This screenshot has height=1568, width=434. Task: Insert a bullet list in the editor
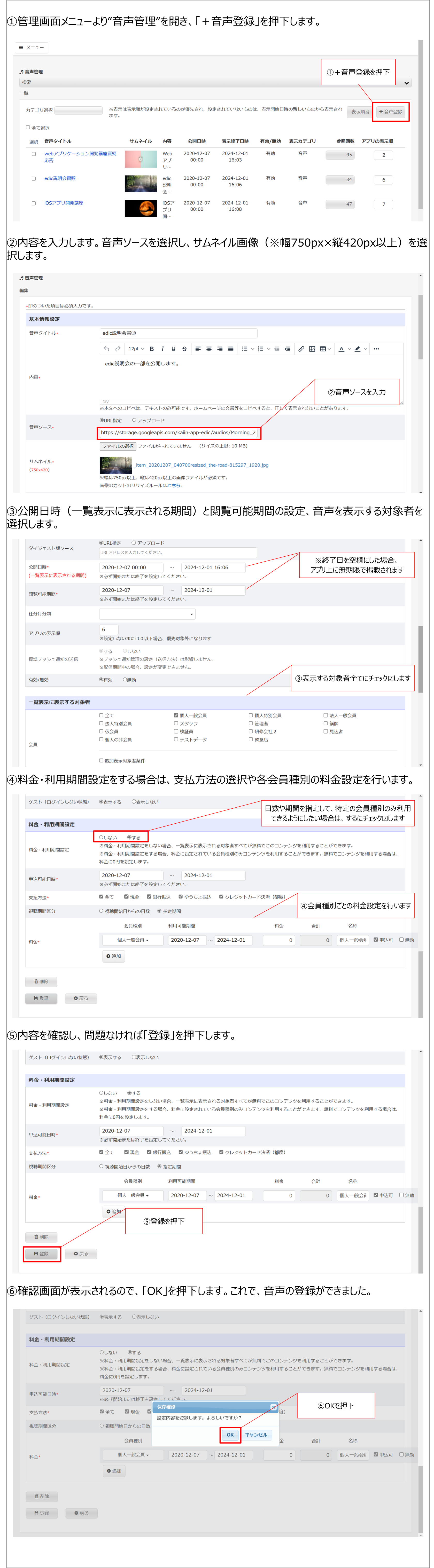click(x=244, y=349)
